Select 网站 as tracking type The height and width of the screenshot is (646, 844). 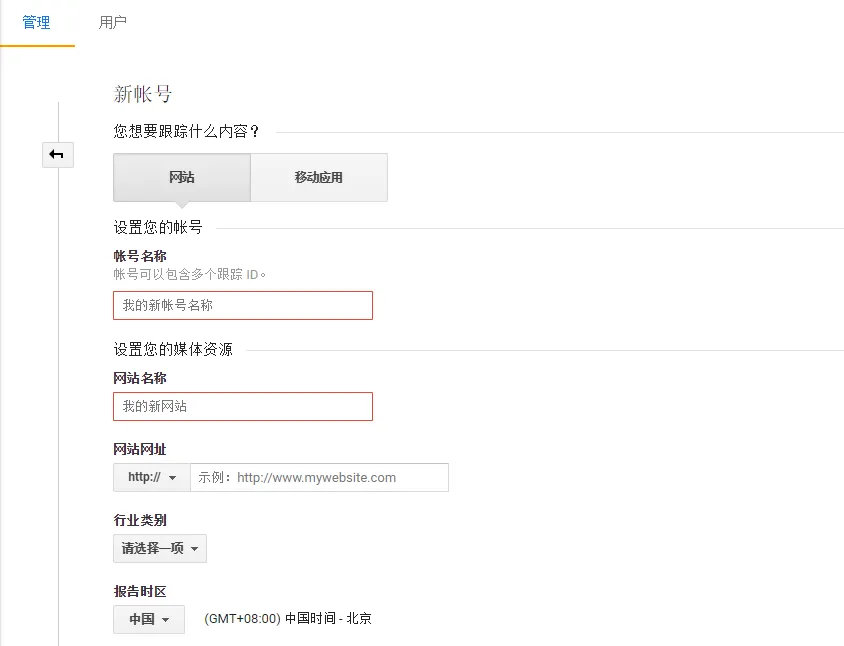(x=182, y=178)
